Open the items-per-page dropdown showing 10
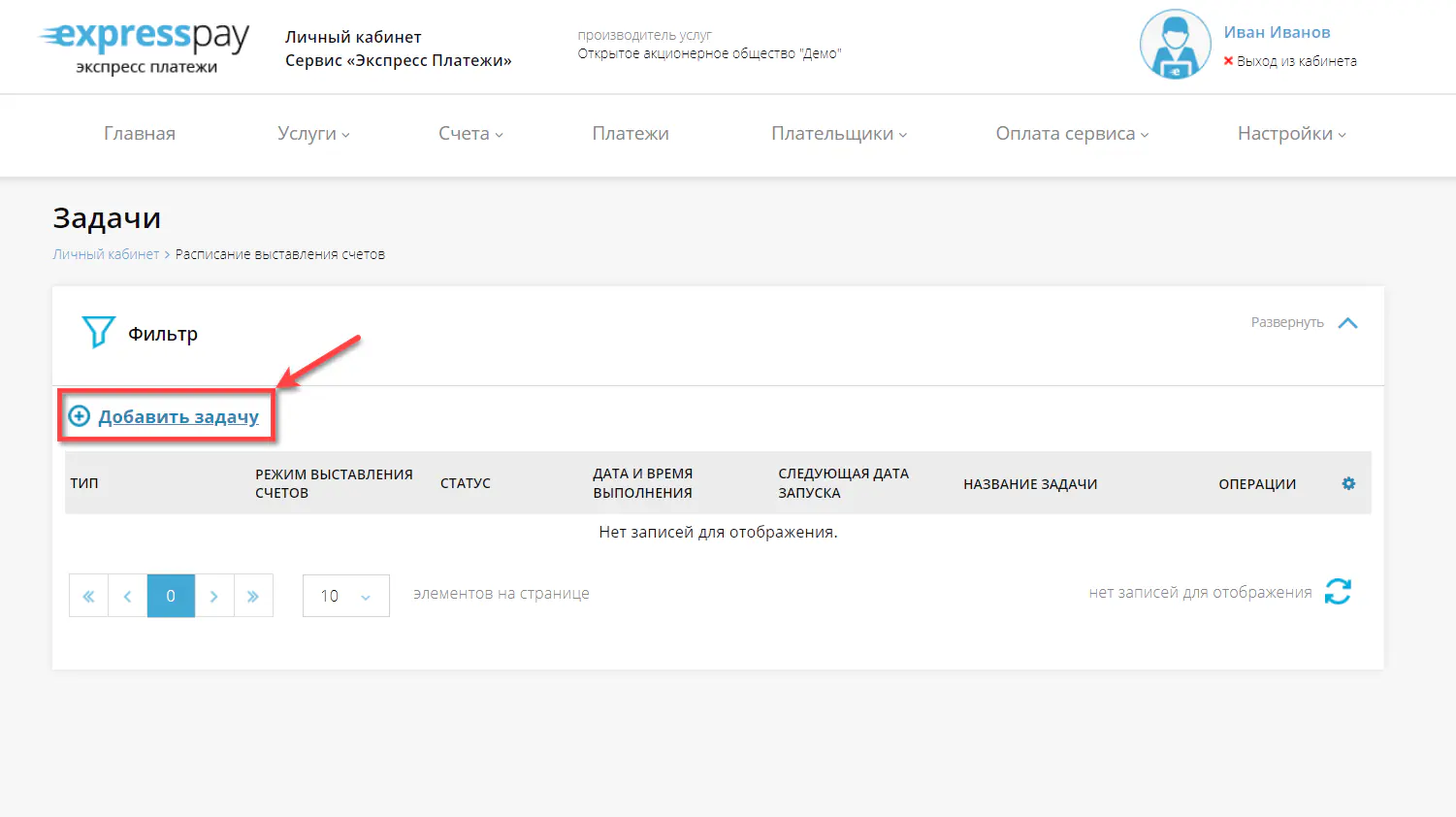1456x817 pixels. click(345, 595)
